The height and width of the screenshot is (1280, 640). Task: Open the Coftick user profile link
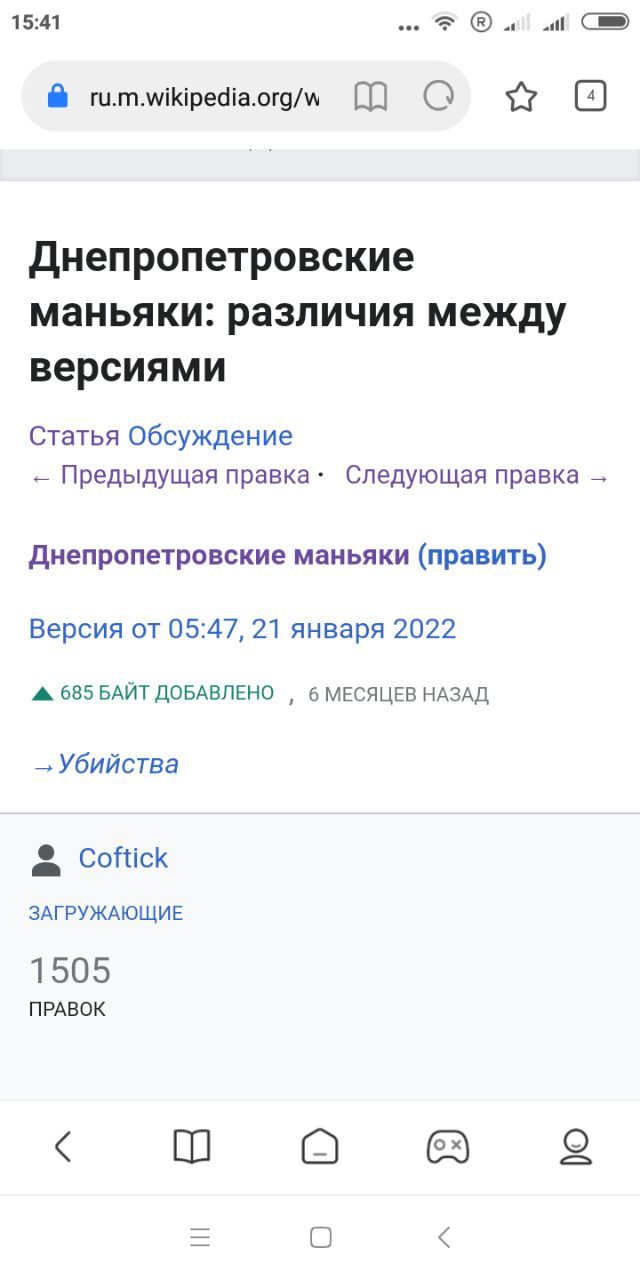[x=123, y=858]
